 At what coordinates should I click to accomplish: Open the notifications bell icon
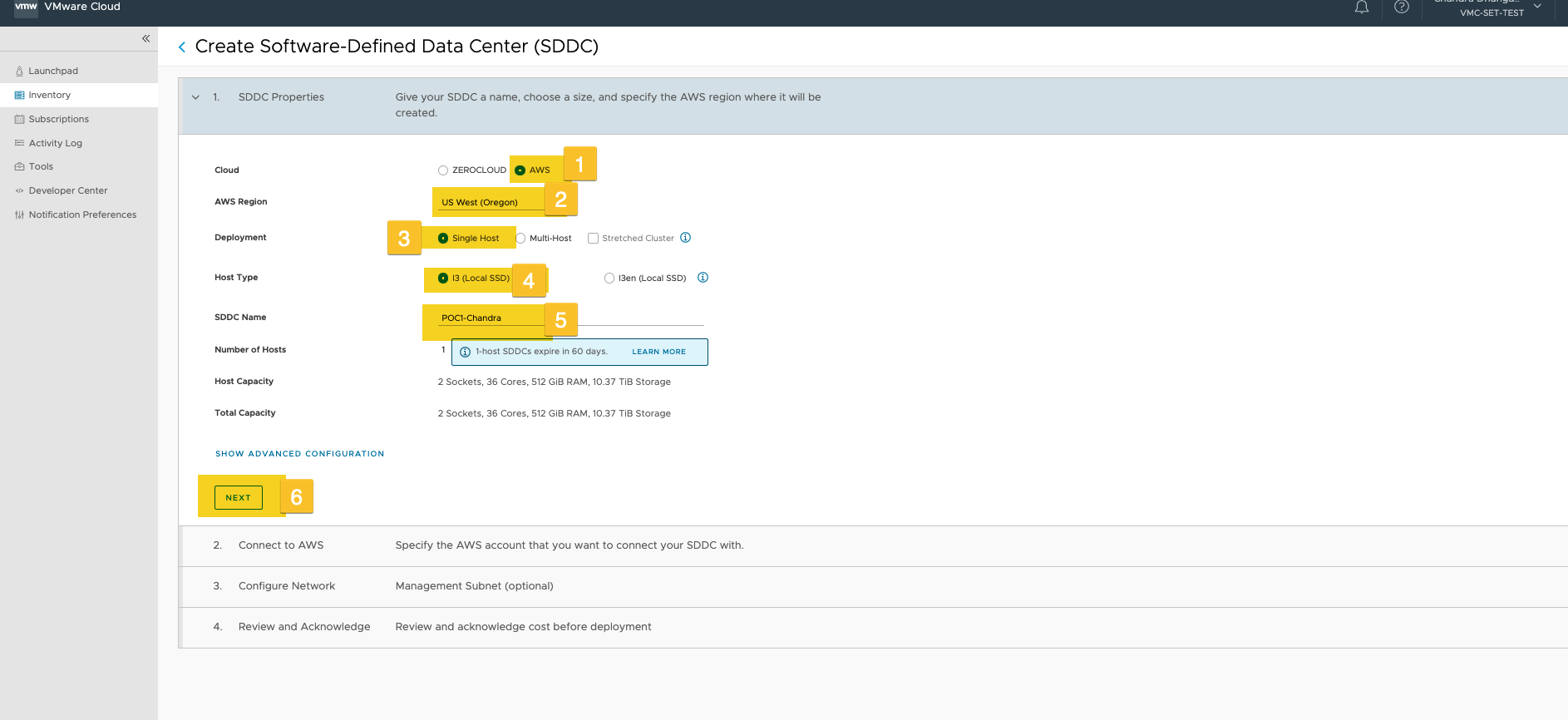pyautogui.click(x=1362, y=7)
